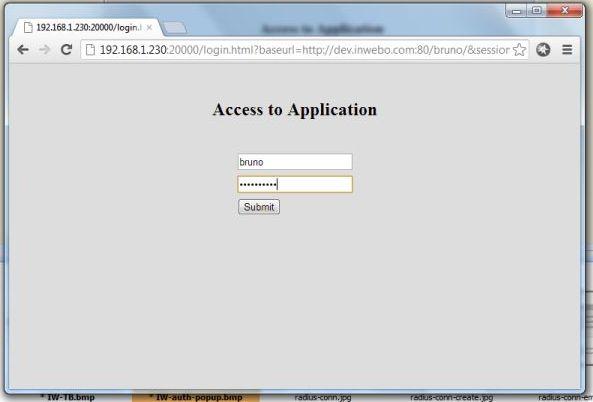This screenshot has width=593, height=402.
Task: Select radius-conn.jpg file in the background
Action: tap(323, 397)
